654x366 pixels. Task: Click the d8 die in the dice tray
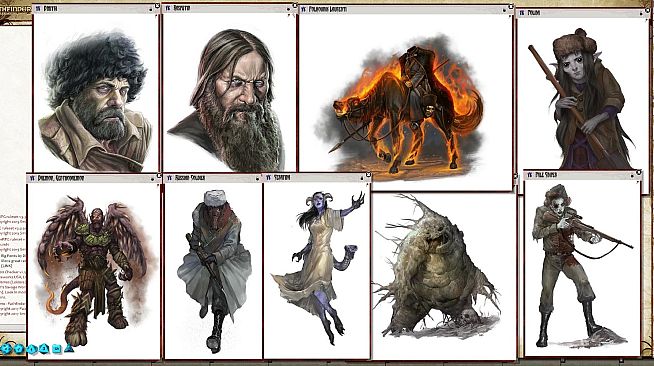click(x=44, y=348)
